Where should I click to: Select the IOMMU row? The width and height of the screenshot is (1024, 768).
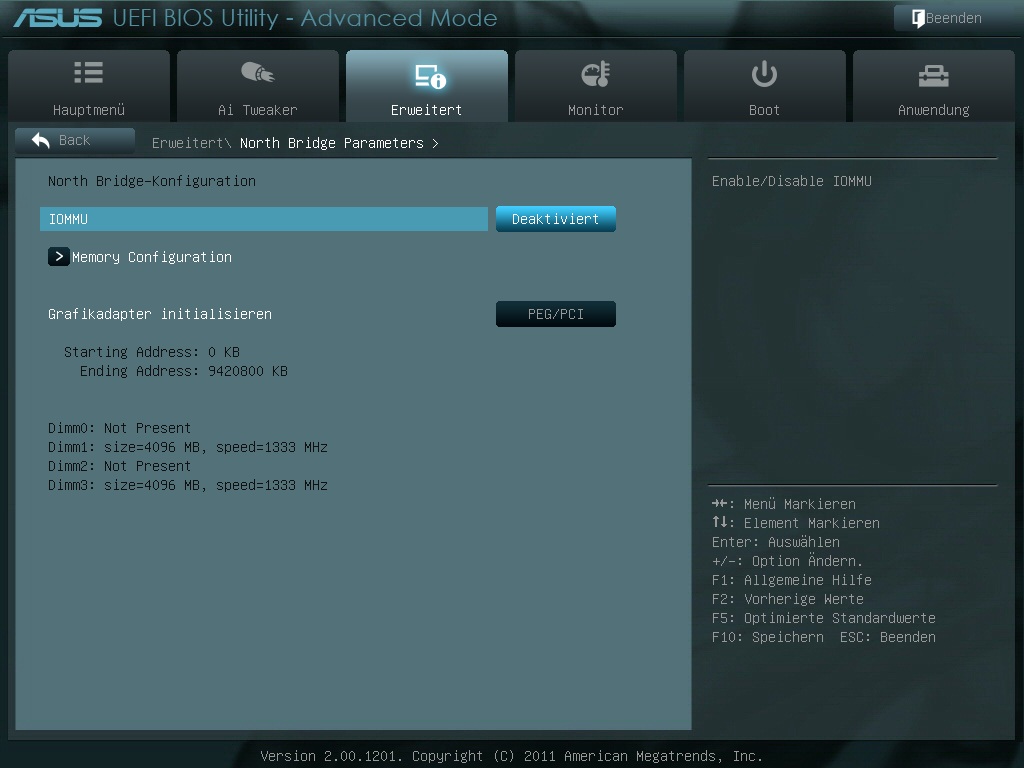coord(263,219)
